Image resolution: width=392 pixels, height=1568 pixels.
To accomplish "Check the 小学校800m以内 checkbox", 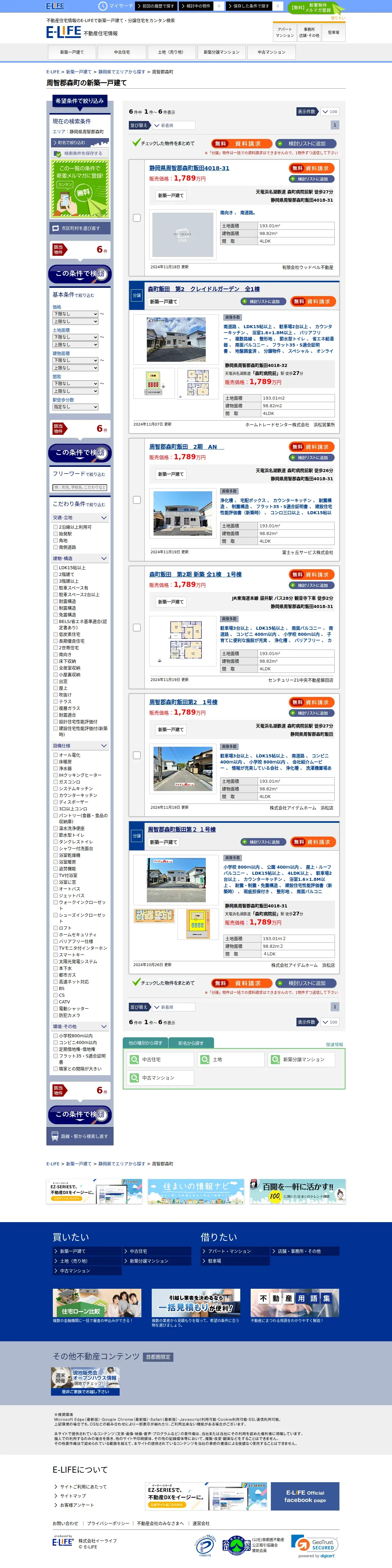I will 55,1035.
